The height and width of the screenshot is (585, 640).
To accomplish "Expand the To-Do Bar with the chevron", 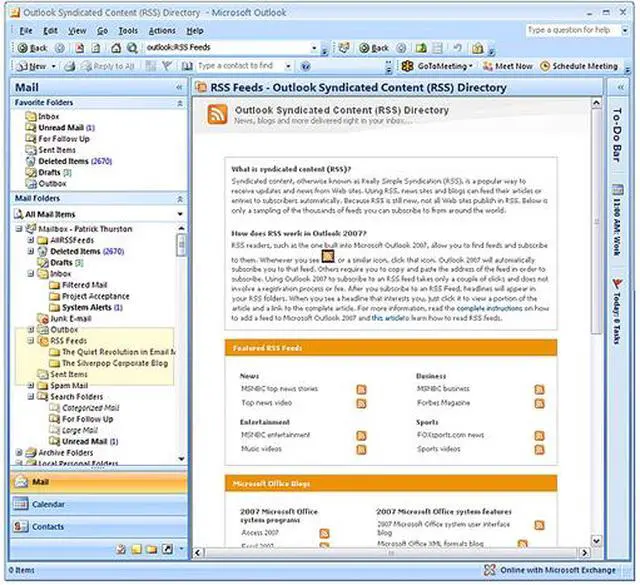I will click(620, 87).
